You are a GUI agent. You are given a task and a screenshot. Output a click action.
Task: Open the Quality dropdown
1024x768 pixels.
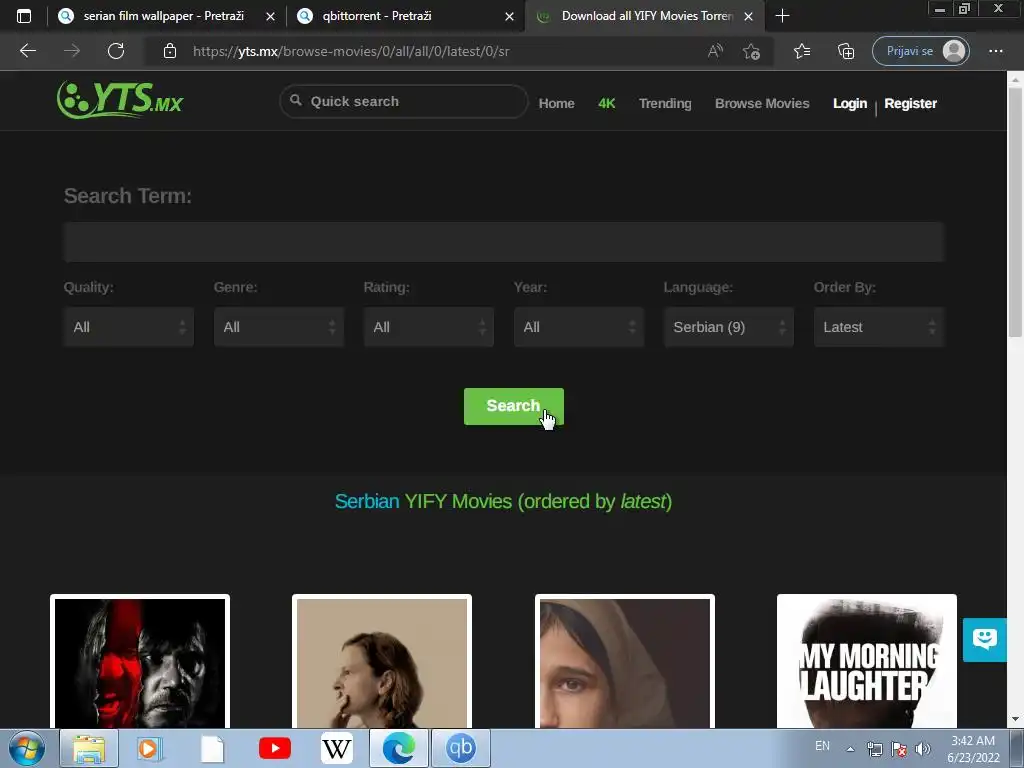tap(129, 327)
